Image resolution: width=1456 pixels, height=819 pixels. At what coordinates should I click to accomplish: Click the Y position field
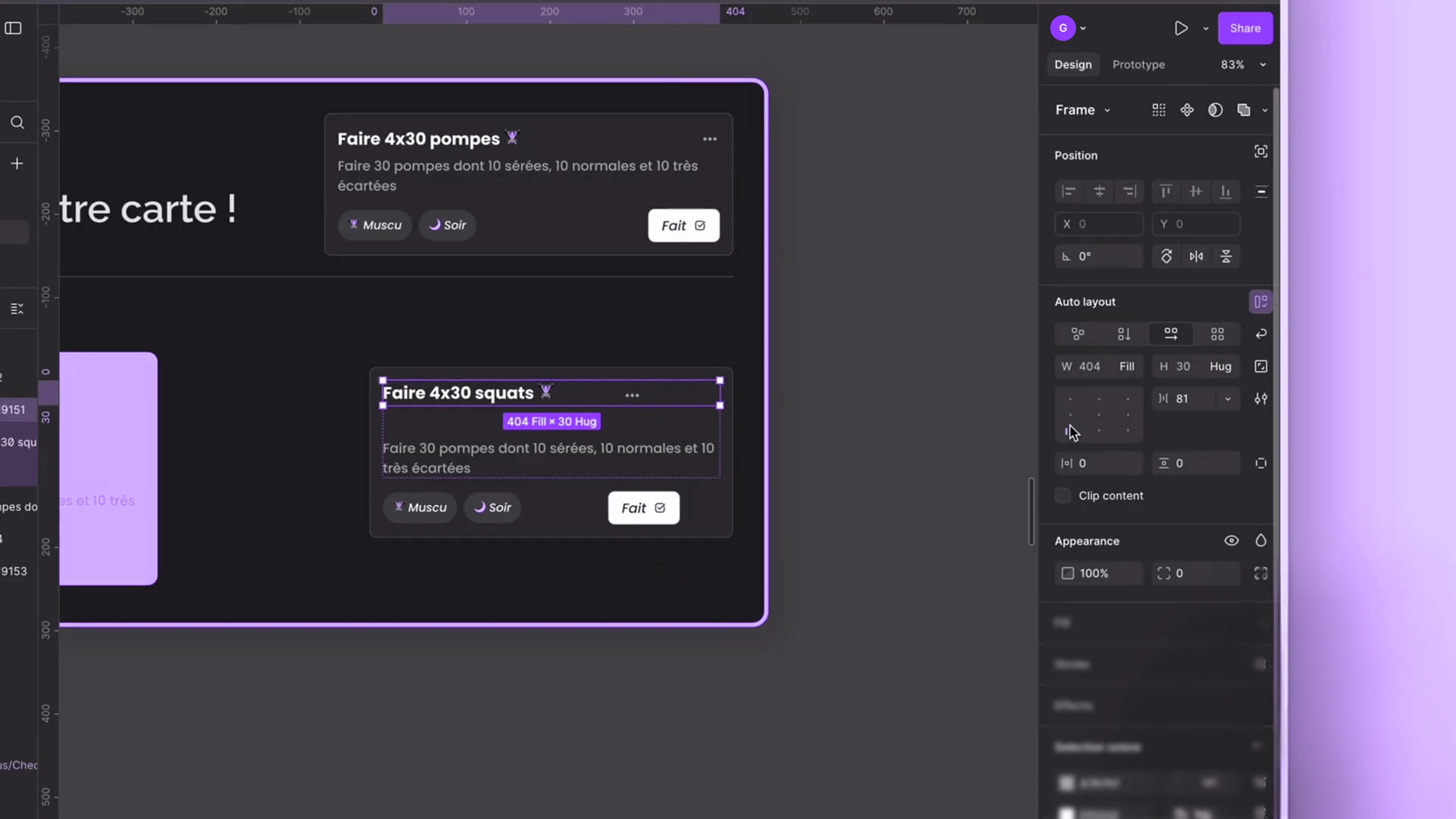pos(1196,224)
